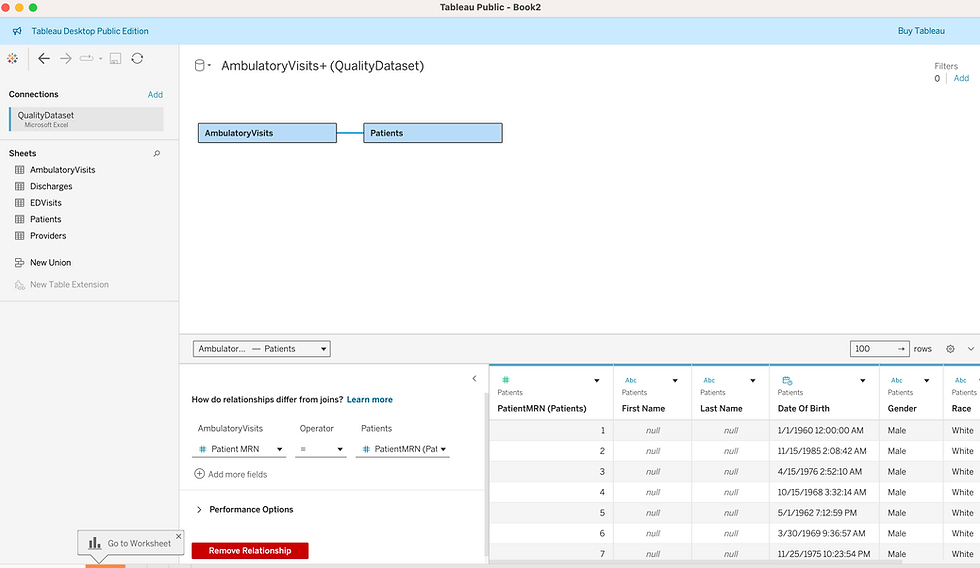Click the Add more fields plus icon
980x568 pixels.
[x=199, y=474]
